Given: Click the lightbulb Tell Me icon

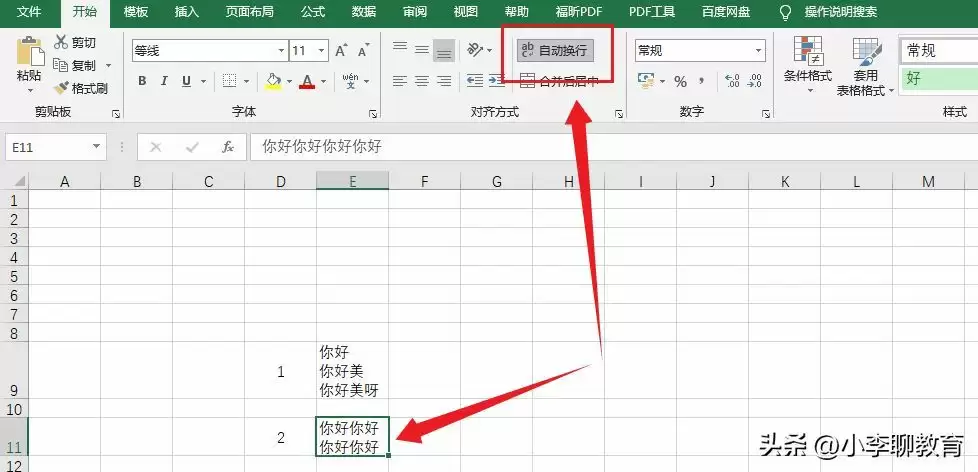Looking at the screenshot, I should click(x=787, y=12).
